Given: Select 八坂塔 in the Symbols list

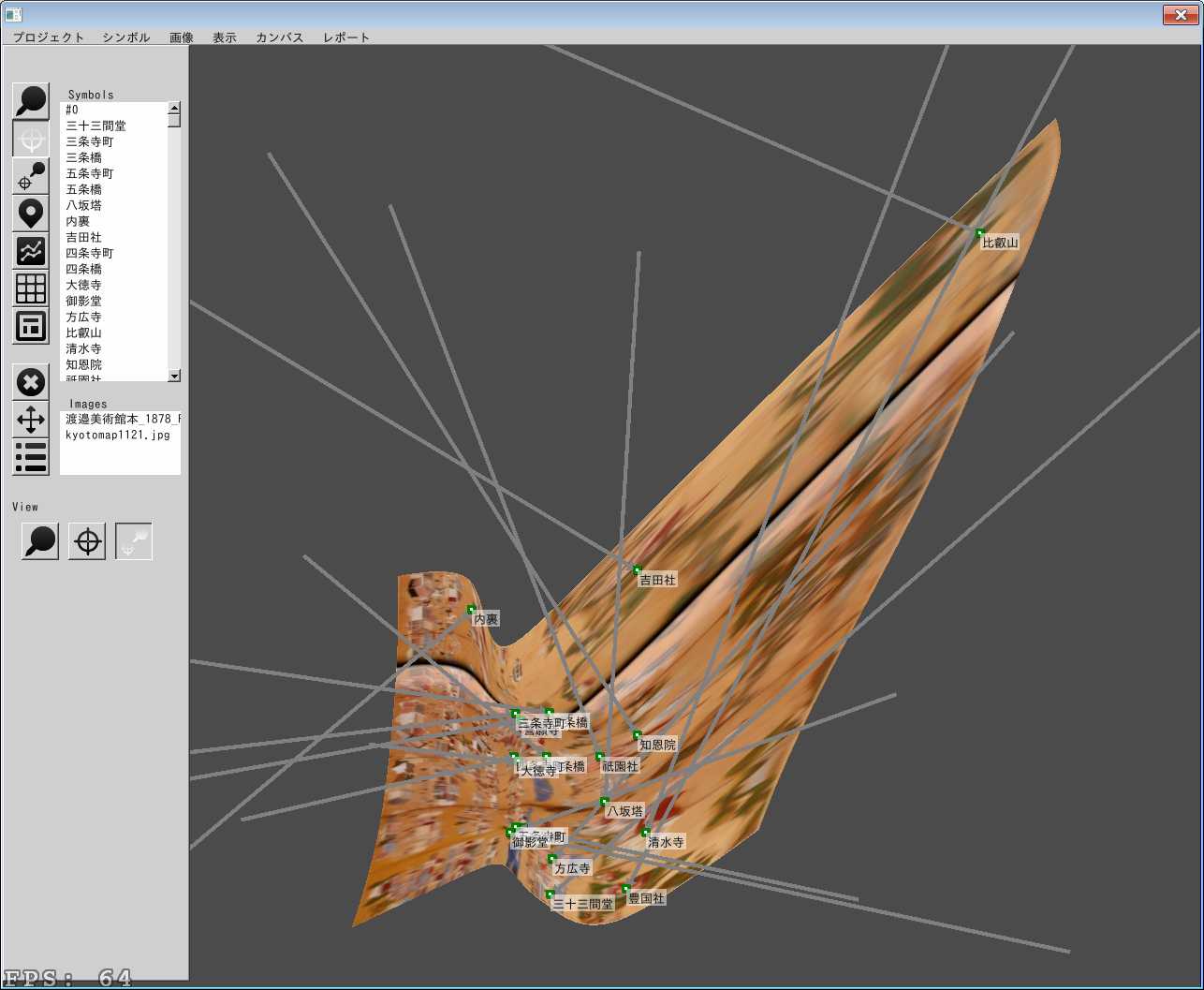Looking at the screenshot, I should pos(113,205).
